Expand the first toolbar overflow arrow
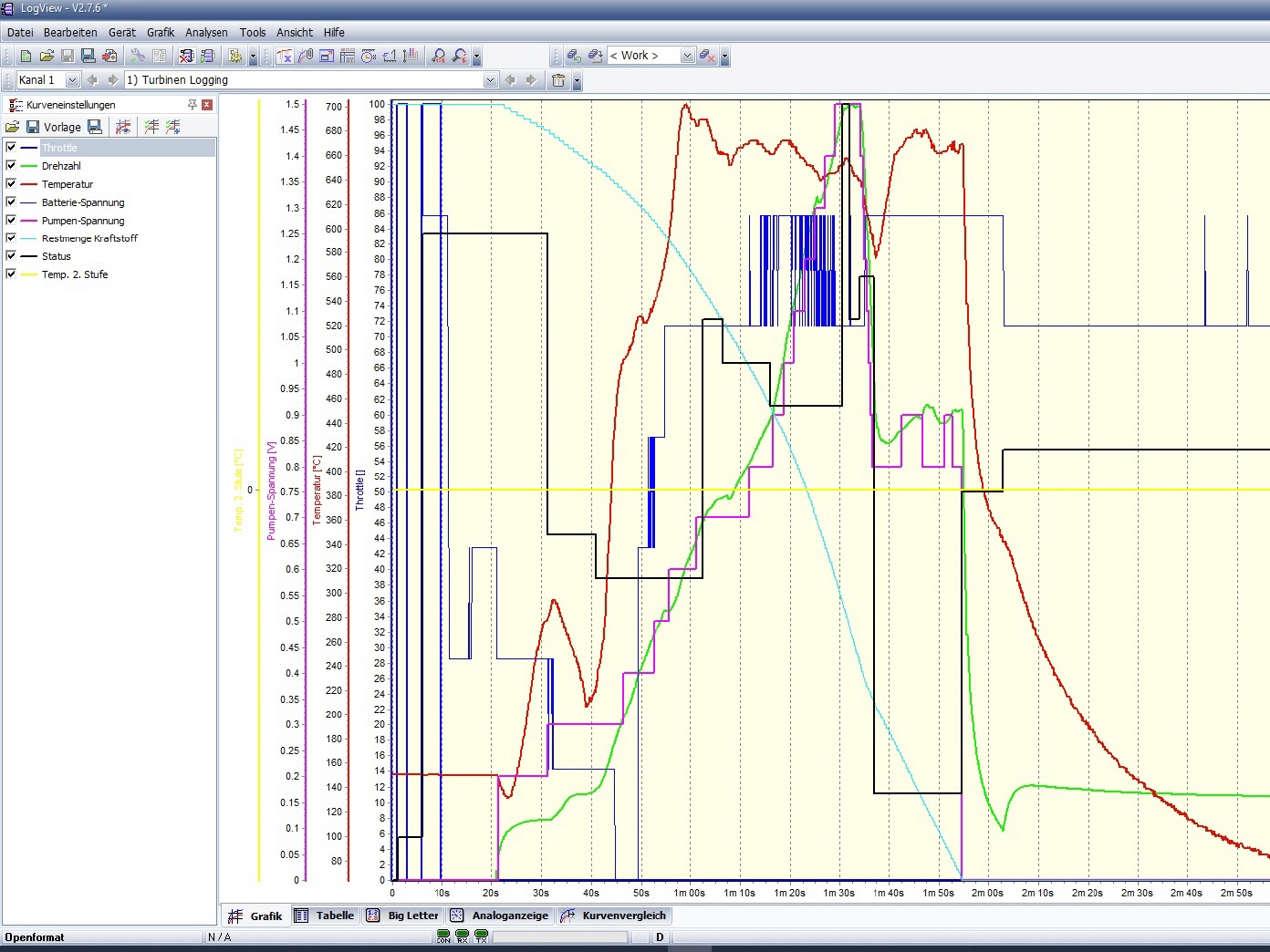This screenshot has height=952, width=1270. point(254,56)
